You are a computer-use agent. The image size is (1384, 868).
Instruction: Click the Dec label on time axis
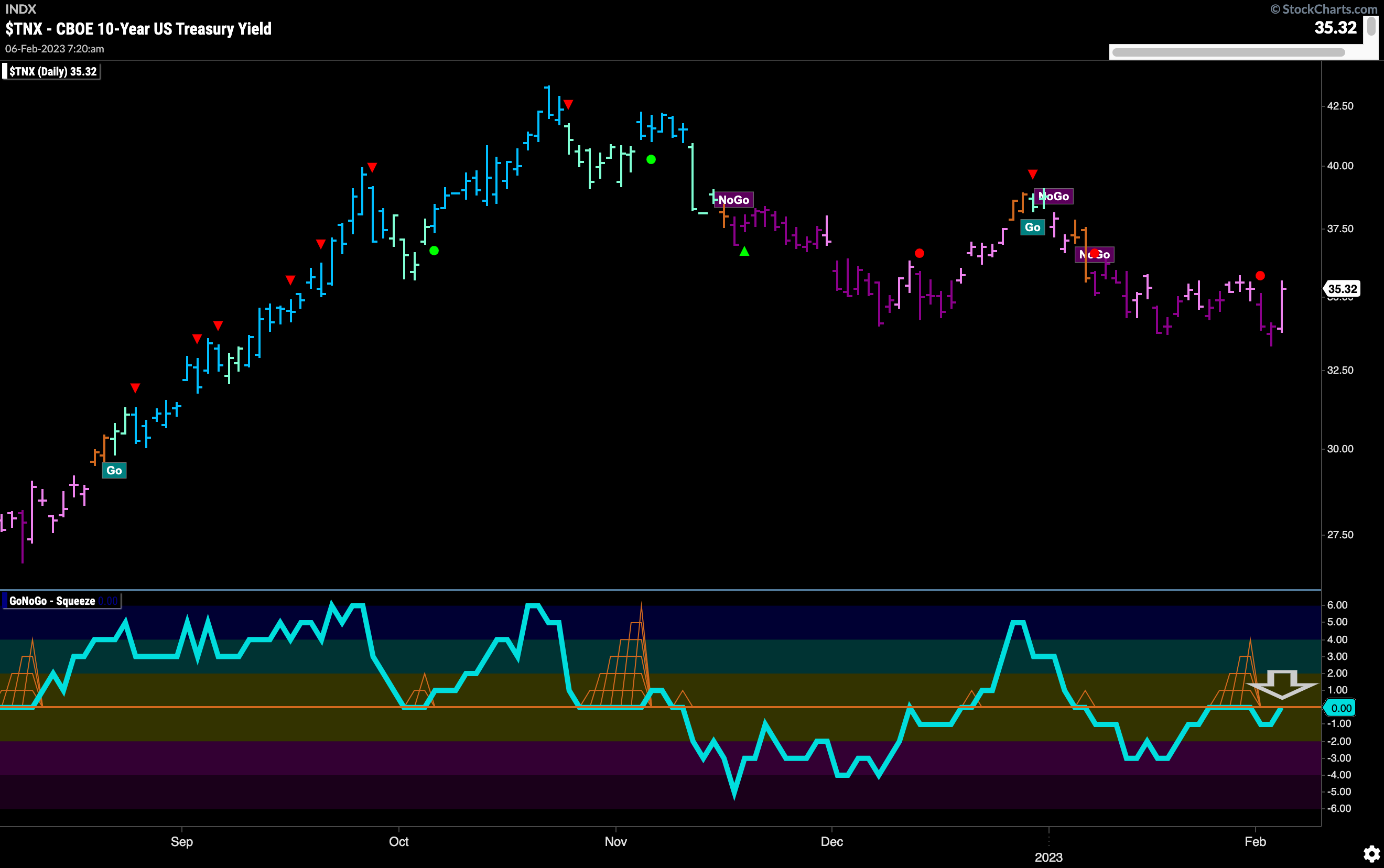click(832, 842)
